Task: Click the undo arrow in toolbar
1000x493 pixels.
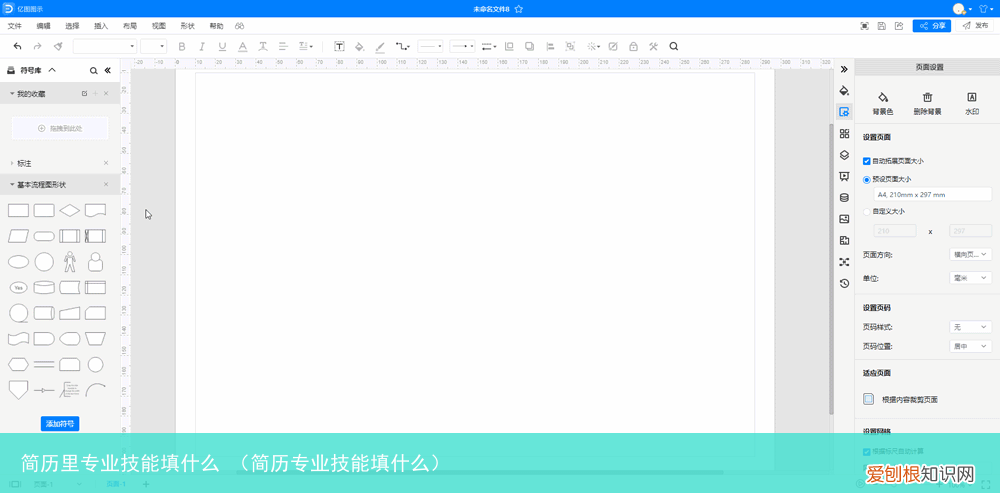Action: (x=17, y=46)
